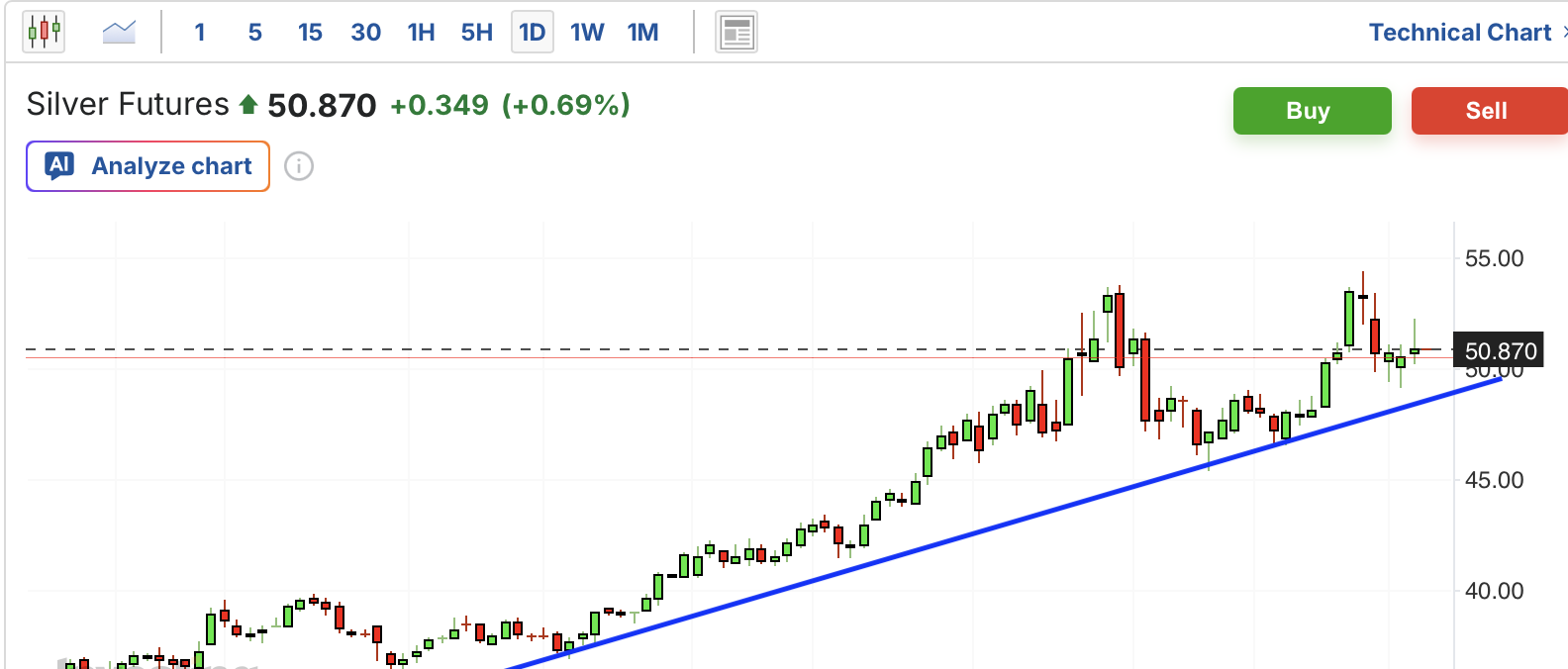Image resolution: width=1568 pixels, height=669 pixels.
Task: Click the green Buy button
Action: click(1312, 111)
